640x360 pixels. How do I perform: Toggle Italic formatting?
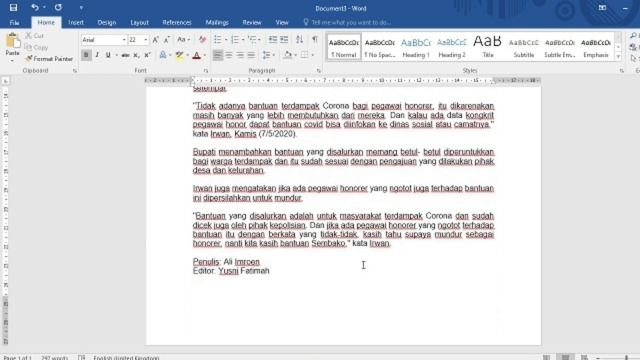pyautogui.click(x=97, y=55)
